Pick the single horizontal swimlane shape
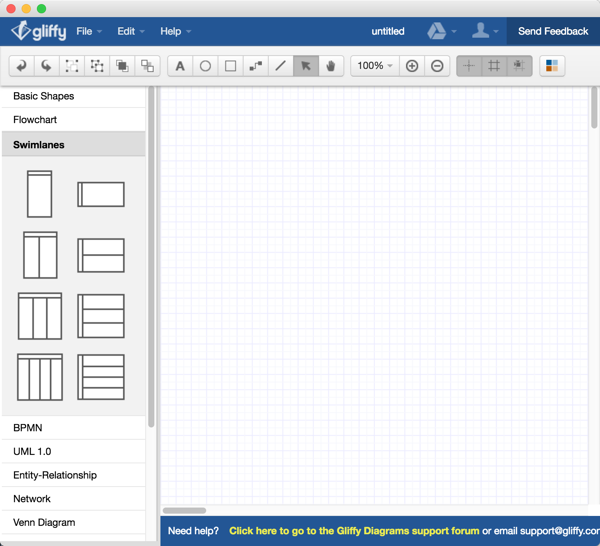600x546 pixels. click(101, 194)
